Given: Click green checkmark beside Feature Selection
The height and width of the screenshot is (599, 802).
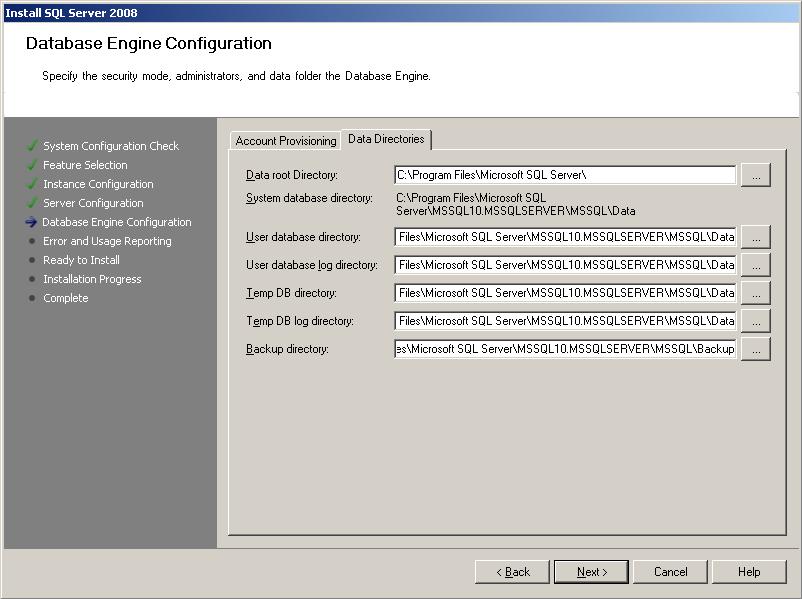Looking at the screenshot, I should click(x=32, y=165).
